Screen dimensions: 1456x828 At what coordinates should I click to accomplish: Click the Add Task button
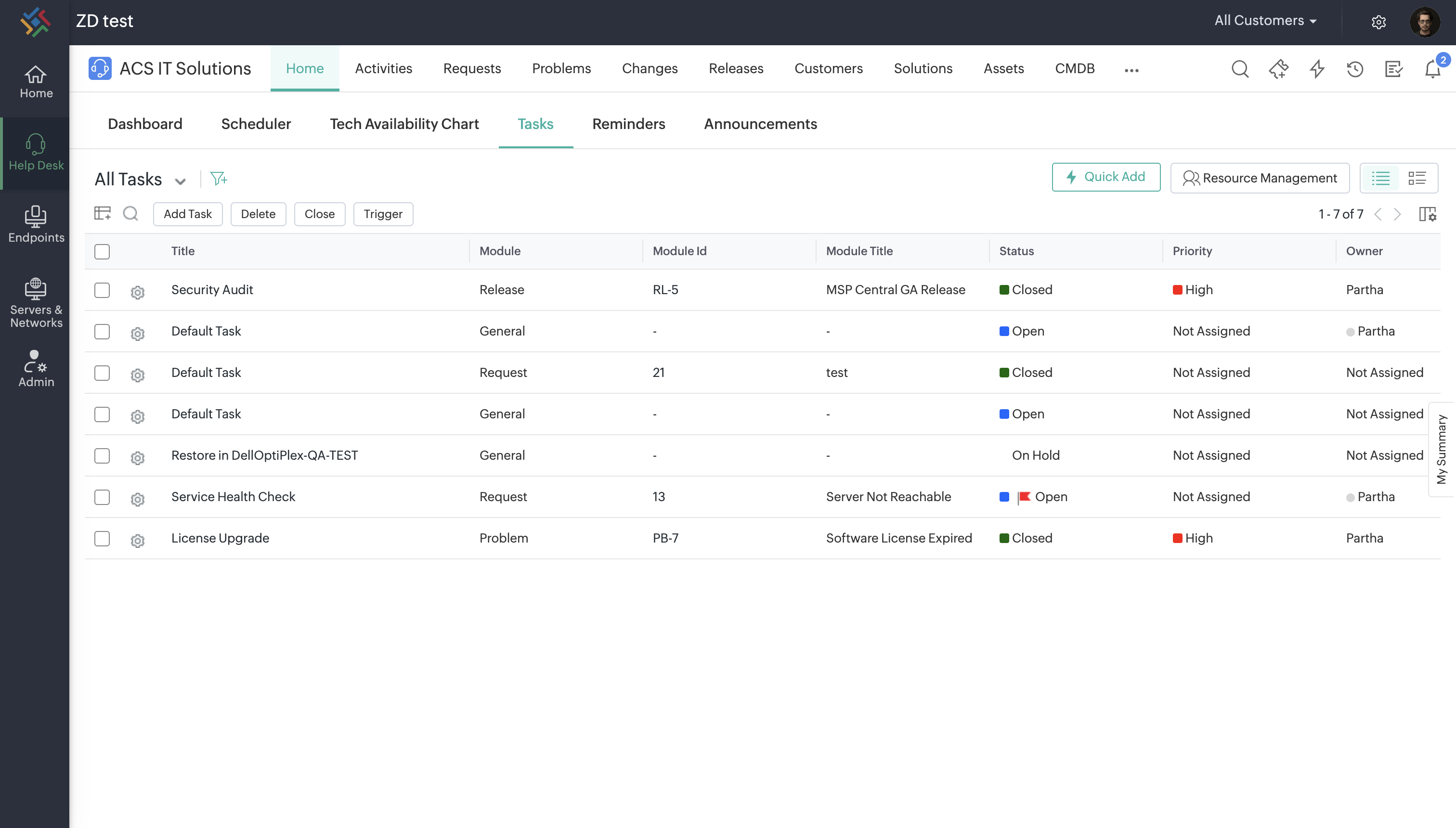(x=187, y=214)
